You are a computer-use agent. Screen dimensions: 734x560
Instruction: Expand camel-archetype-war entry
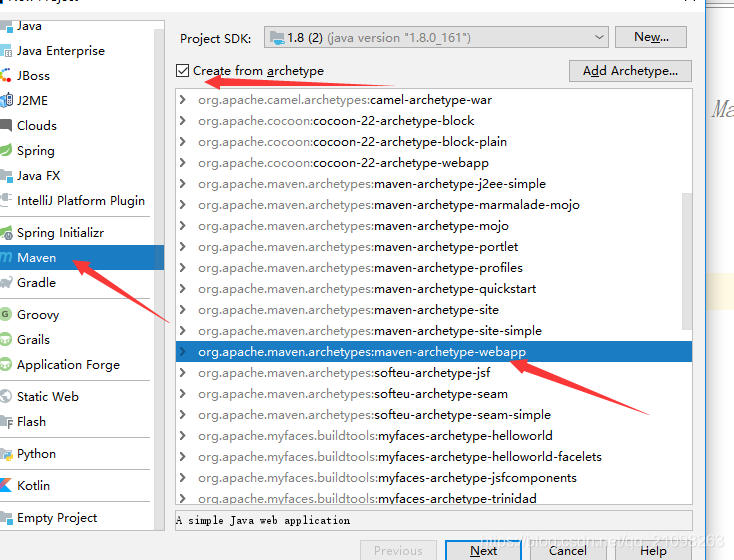tap(183, 100)
